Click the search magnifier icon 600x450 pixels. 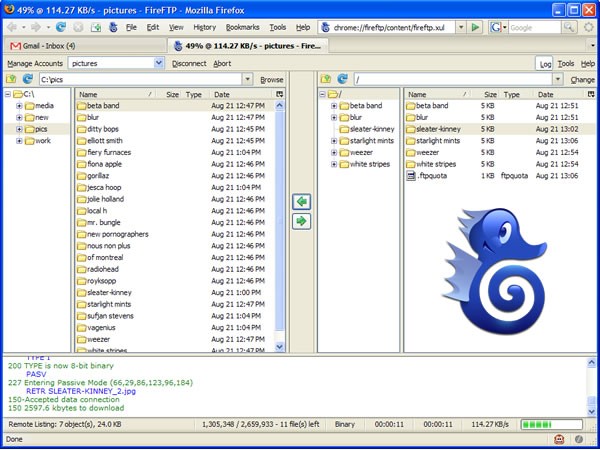pyautogui.click(x=569, y=28)
